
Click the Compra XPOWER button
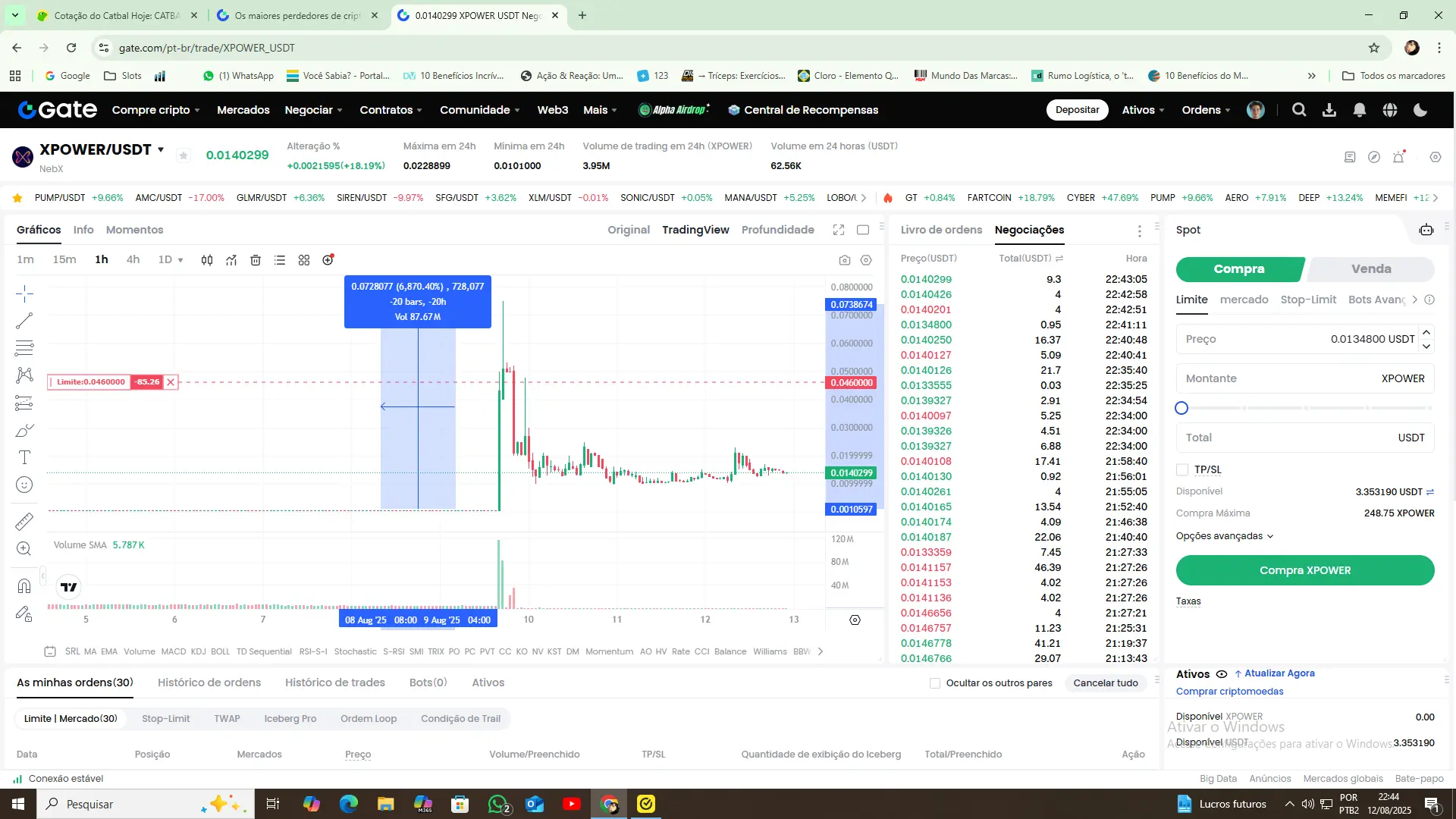pyautogui.click(x=1305, y=570)
